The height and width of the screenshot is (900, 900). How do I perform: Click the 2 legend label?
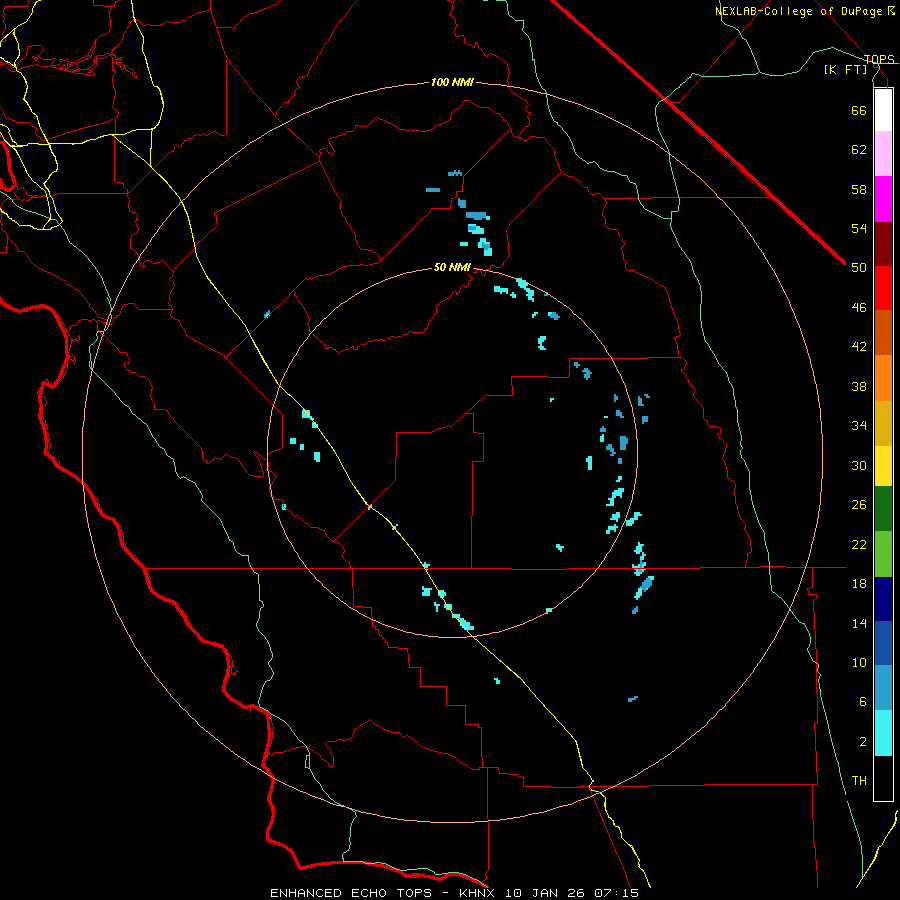863,741
